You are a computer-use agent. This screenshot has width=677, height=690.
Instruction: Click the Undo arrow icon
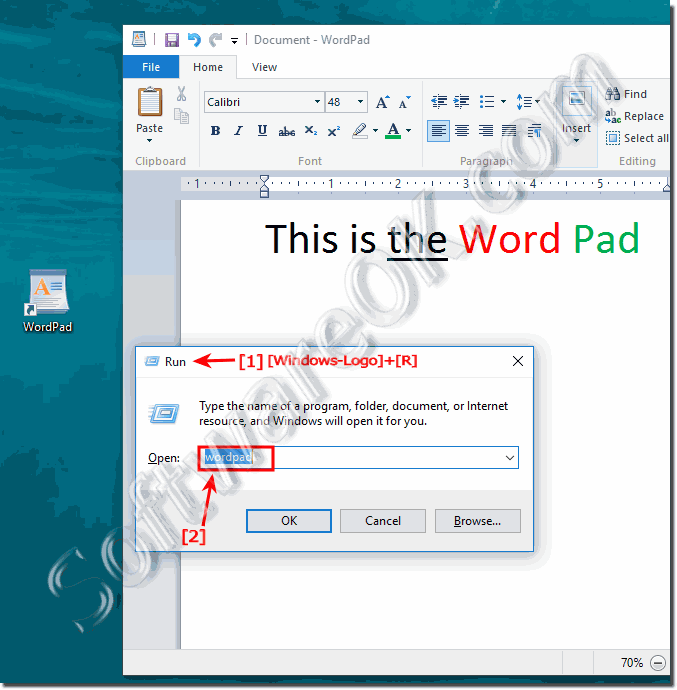tap(194, 40)
